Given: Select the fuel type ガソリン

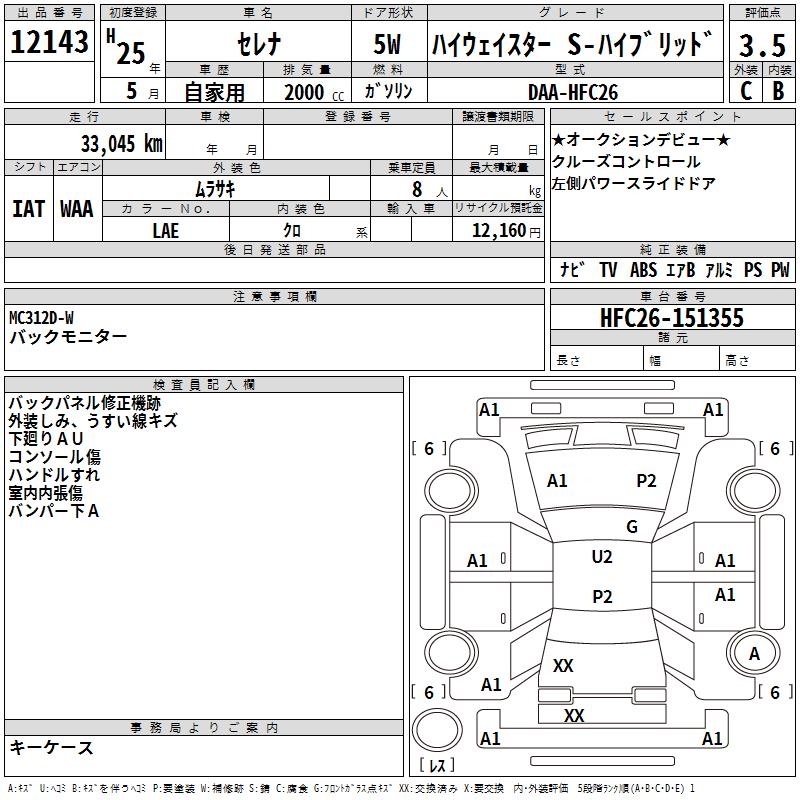Looking at the screenshot, I should tap(388, 91).
